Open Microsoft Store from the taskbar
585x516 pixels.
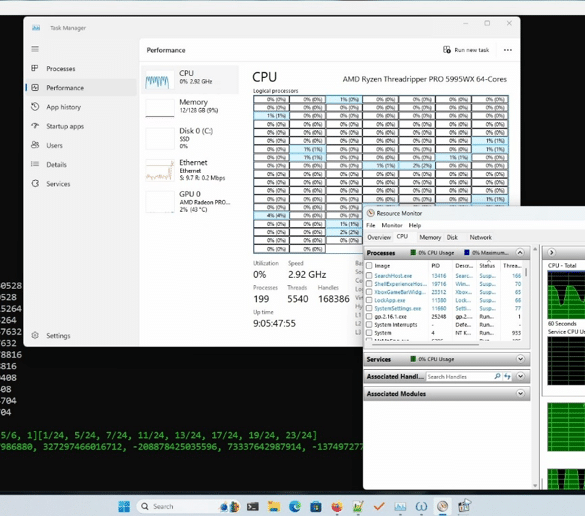click(316, 506)
